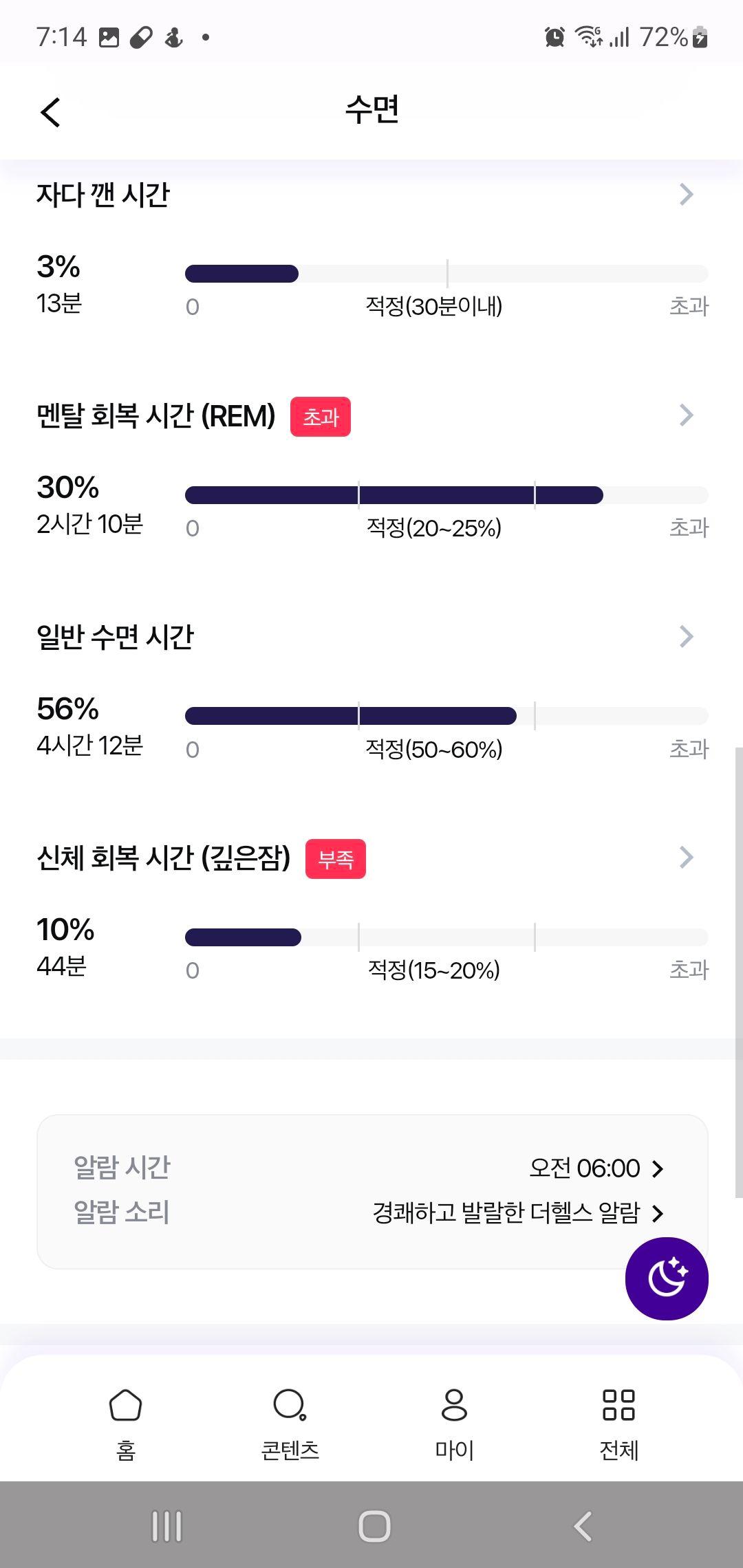Change alarm time 오전 06:00

(x=596, y=1168)
